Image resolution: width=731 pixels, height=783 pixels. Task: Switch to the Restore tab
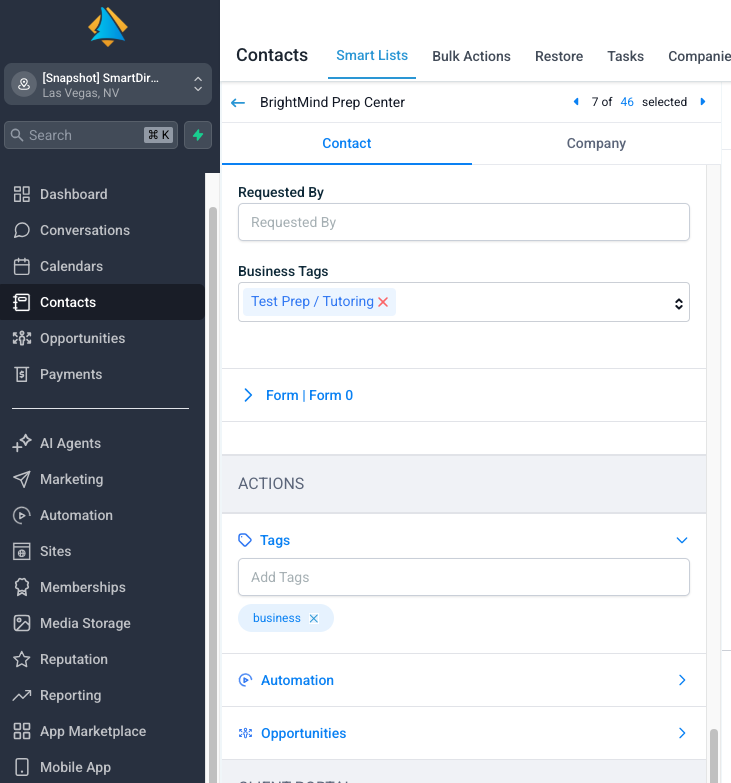point(559,56)
